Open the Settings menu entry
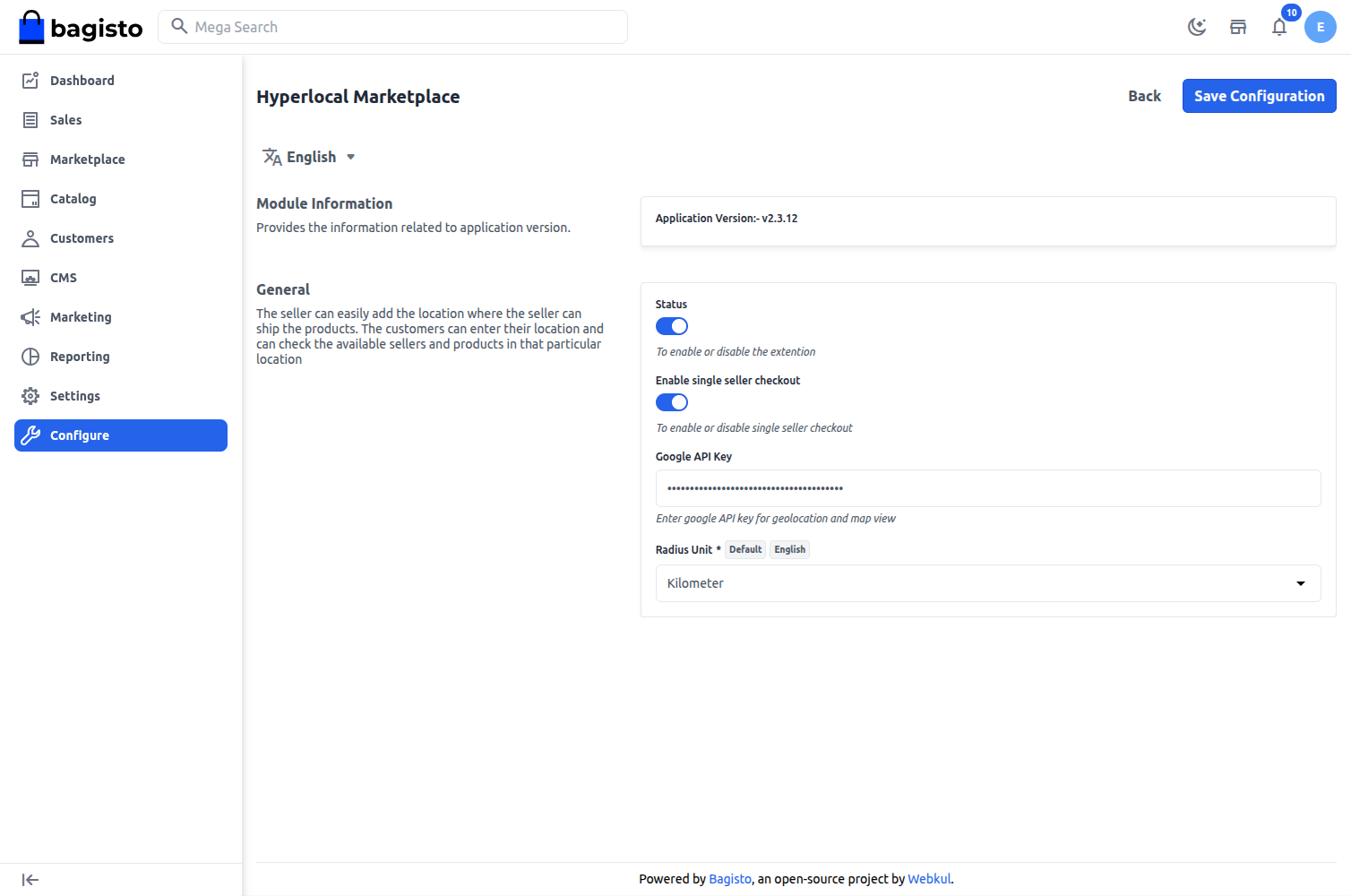This screenshot has height=896, width=1351. point(75,395)
